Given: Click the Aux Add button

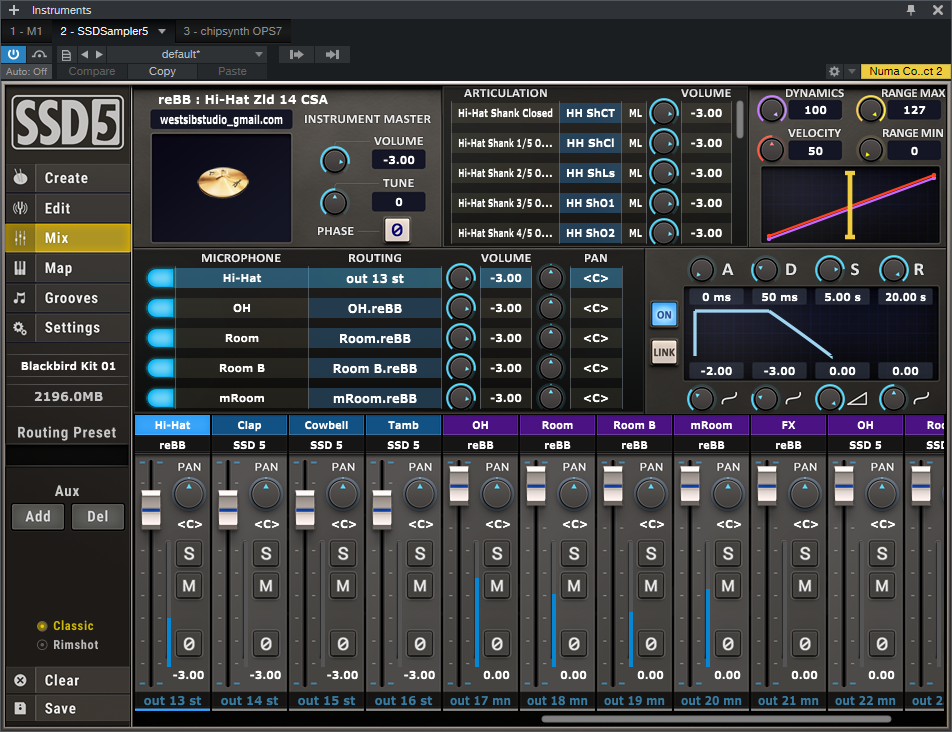Looking at the screenshot, I should pyautogui.click(x=38, y=517).
